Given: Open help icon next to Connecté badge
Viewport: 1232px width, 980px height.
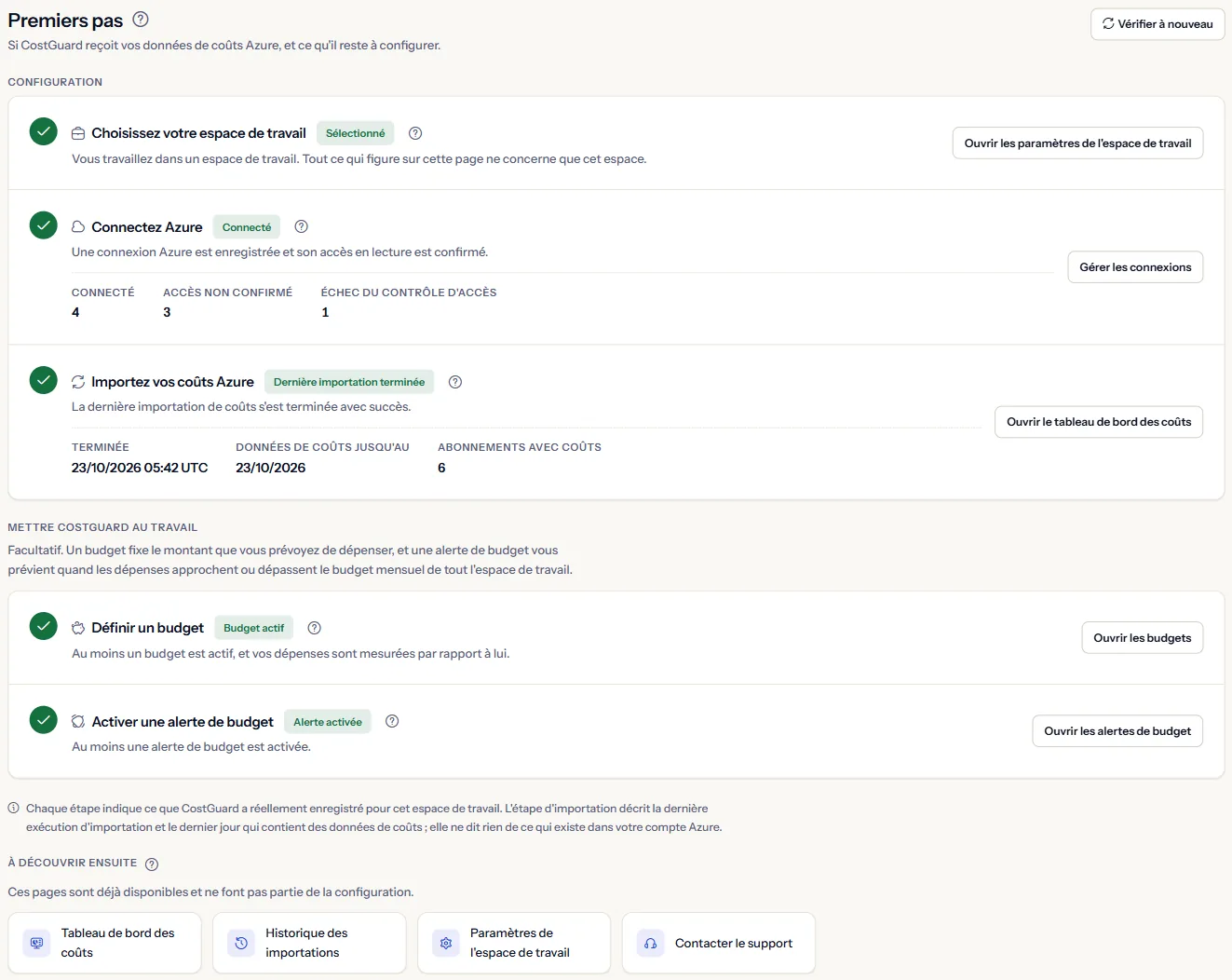Looking at the screenshot, I should 301,226.
